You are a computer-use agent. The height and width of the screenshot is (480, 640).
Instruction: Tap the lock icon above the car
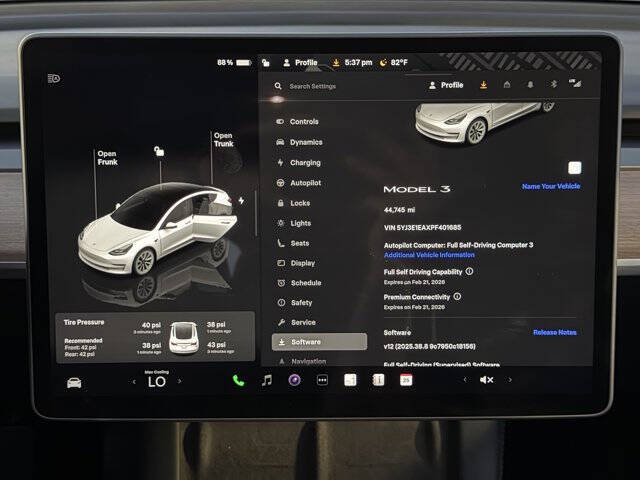[x=159, y=151]
